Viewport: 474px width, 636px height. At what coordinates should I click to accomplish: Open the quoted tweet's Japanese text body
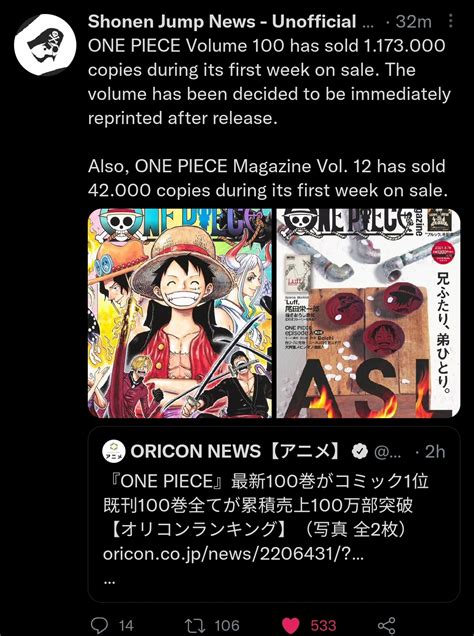(x=266, y=505)
